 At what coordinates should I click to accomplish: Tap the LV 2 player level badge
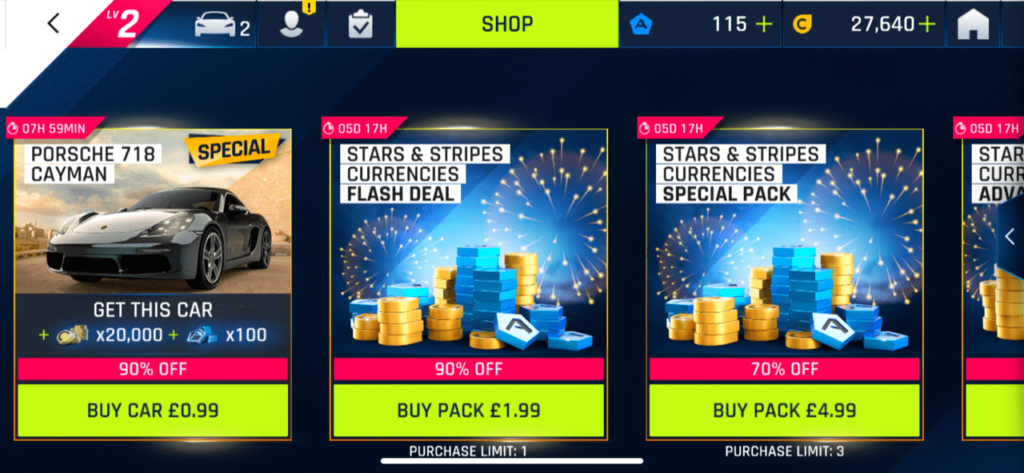click(x=123, y=24)
